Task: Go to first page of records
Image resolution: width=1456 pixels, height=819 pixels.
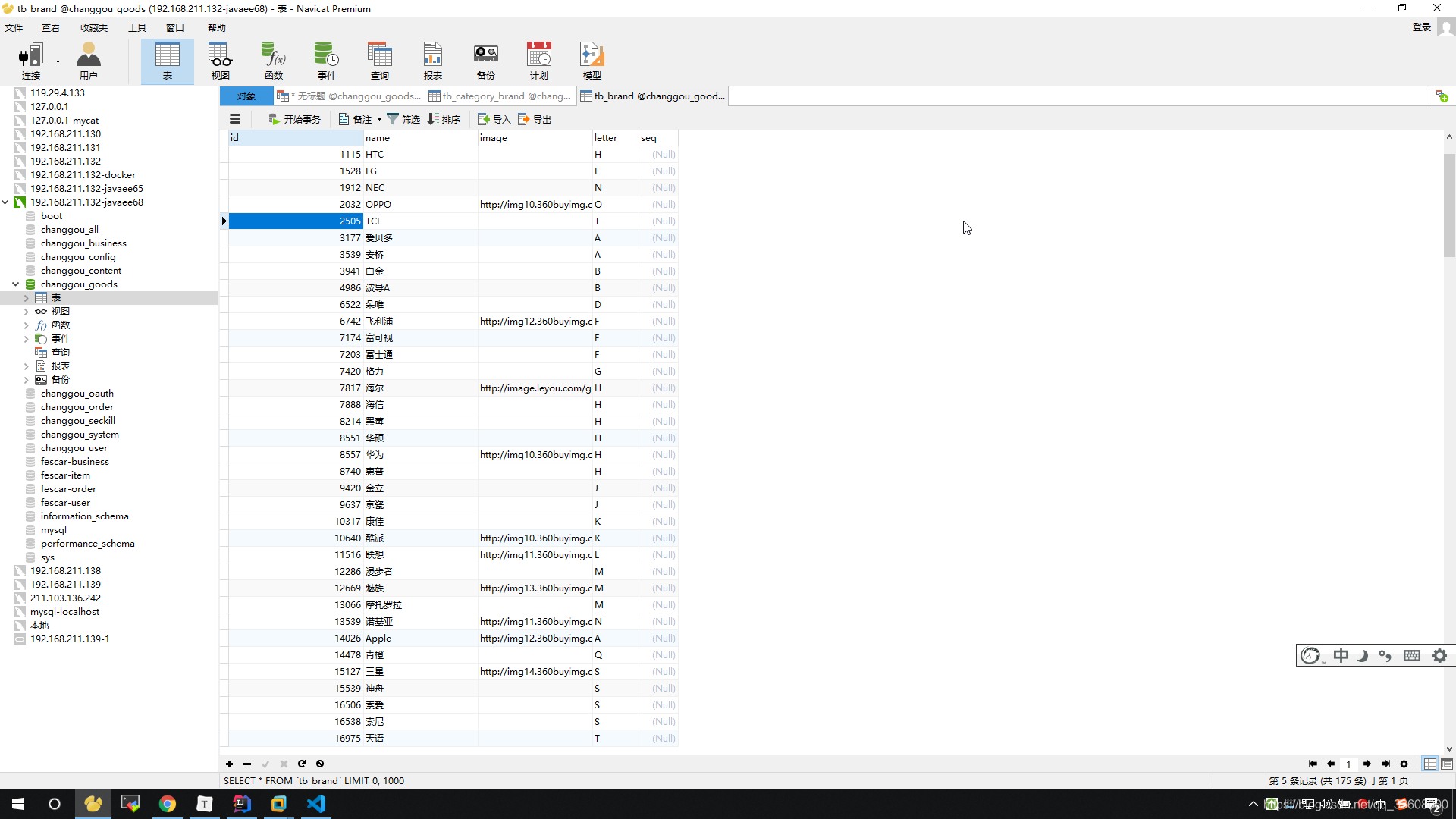Action: click(1313, 764)
